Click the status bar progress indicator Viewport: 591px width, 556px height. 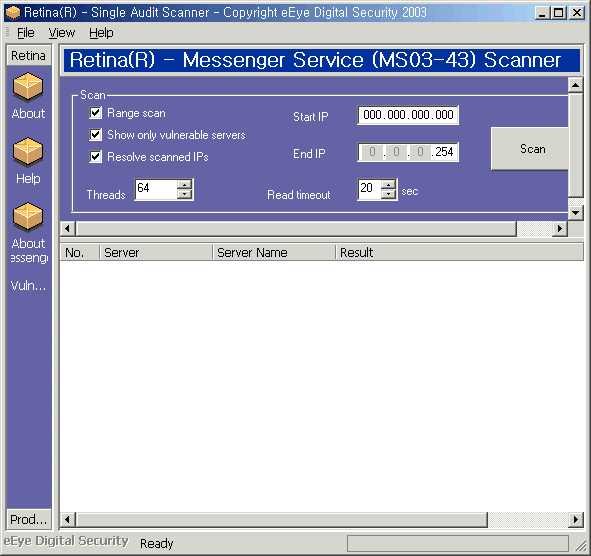pos(458,543)
